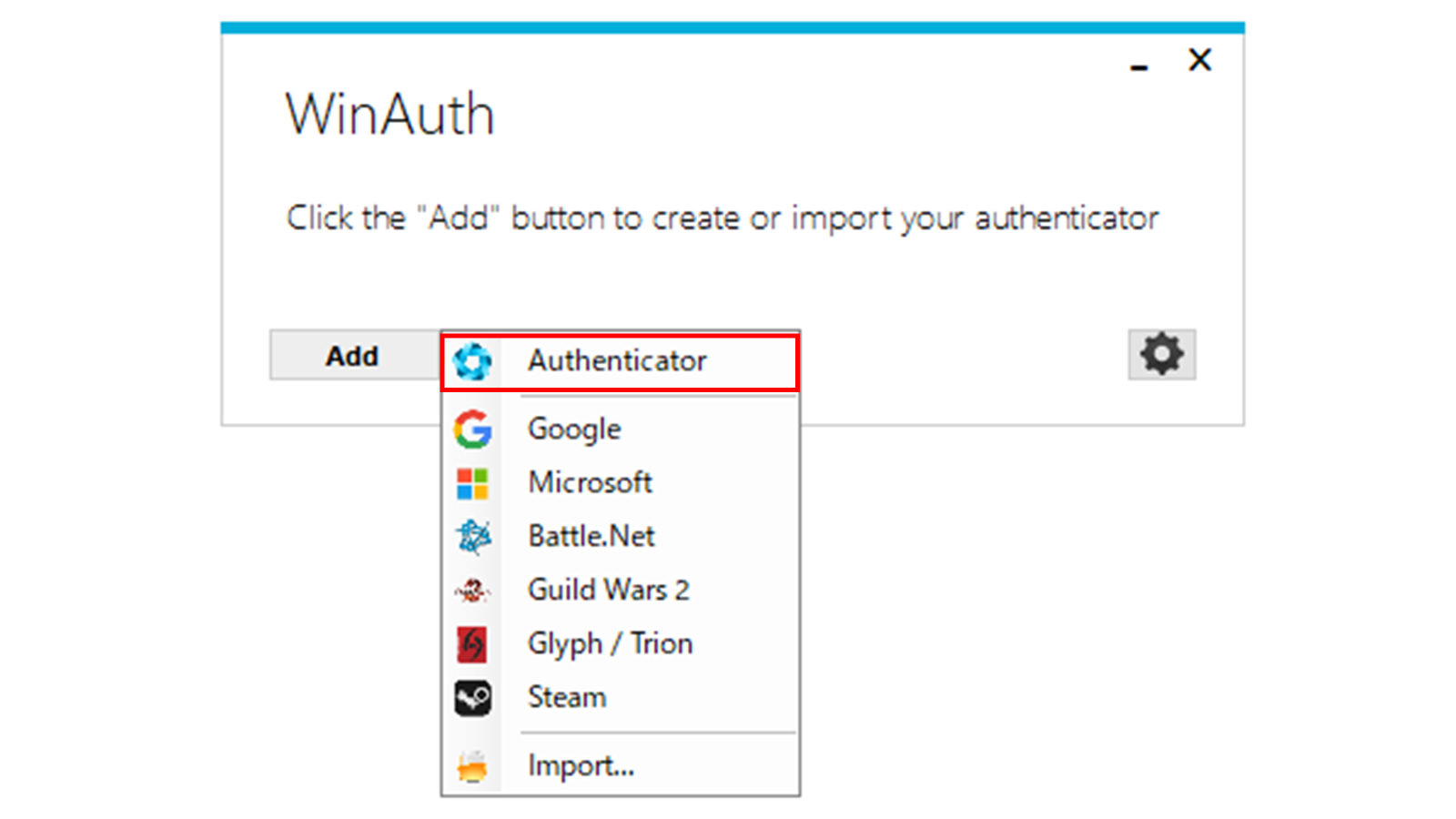The height and width of the screenshot is (819, 1456).
Task: Minimize the WinAuth window
Action: tap(1138, 62)
